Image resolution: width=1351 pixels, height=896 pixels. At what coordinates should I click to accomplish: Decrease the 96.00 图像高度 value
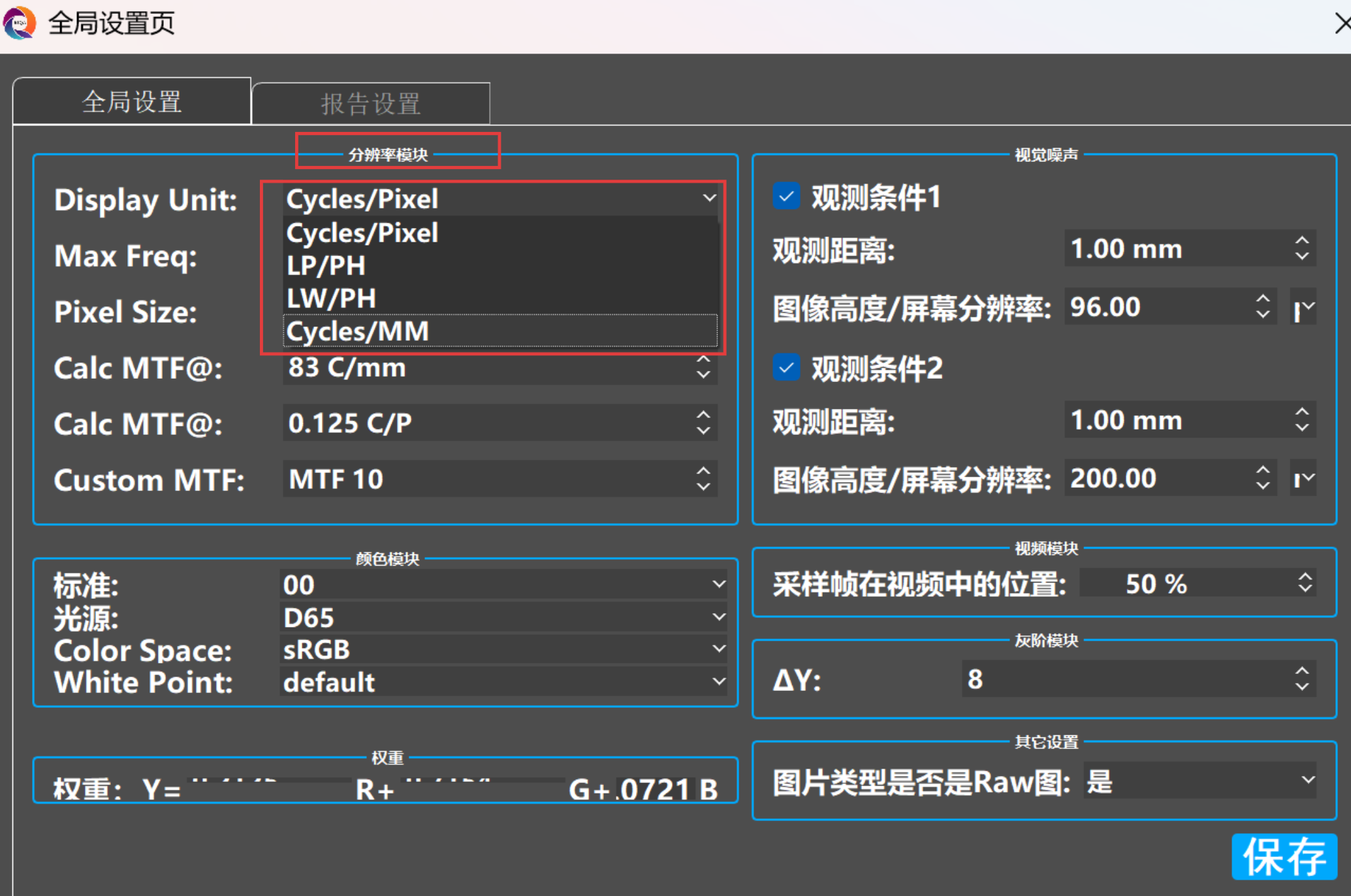(1263, 314)
